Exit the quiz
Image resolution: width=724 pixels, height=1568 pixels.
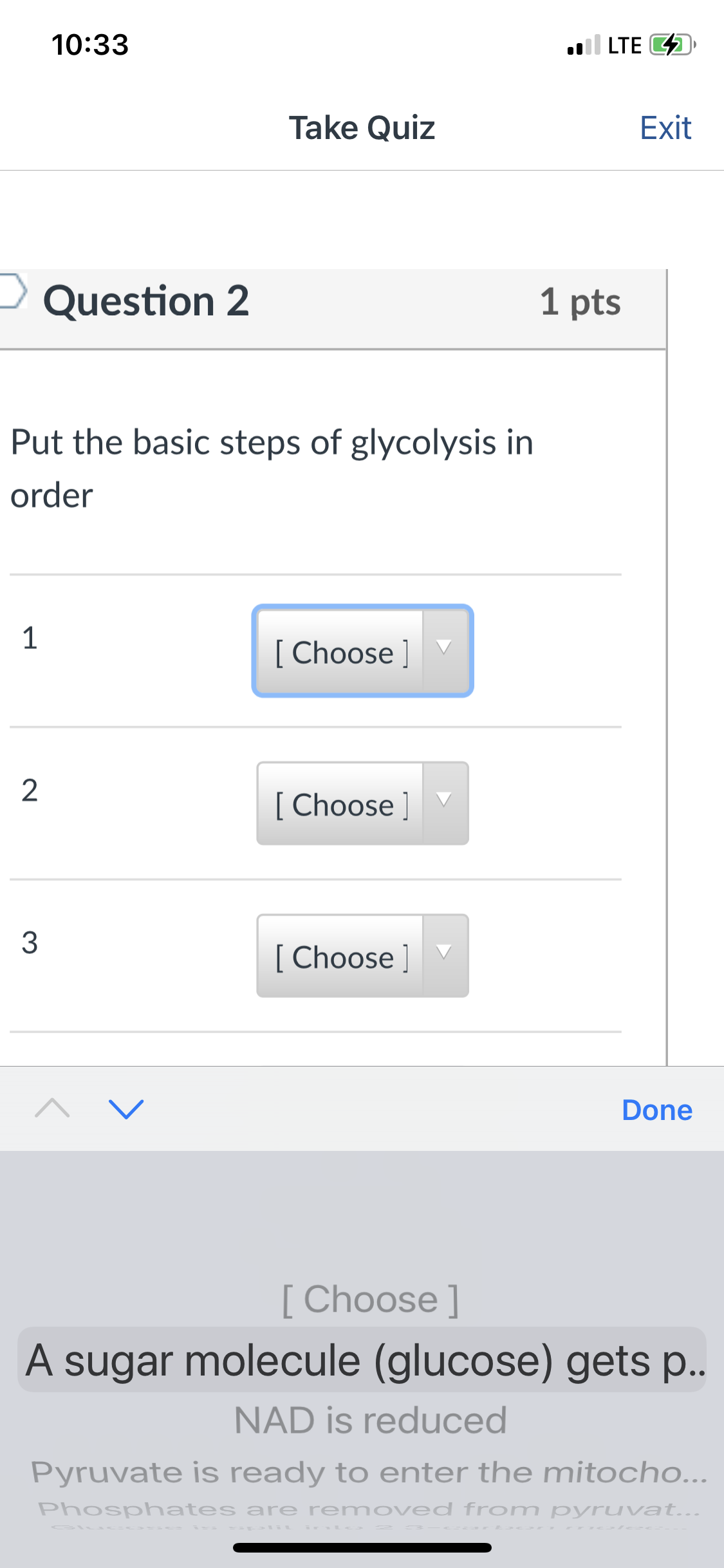(665, 127)
